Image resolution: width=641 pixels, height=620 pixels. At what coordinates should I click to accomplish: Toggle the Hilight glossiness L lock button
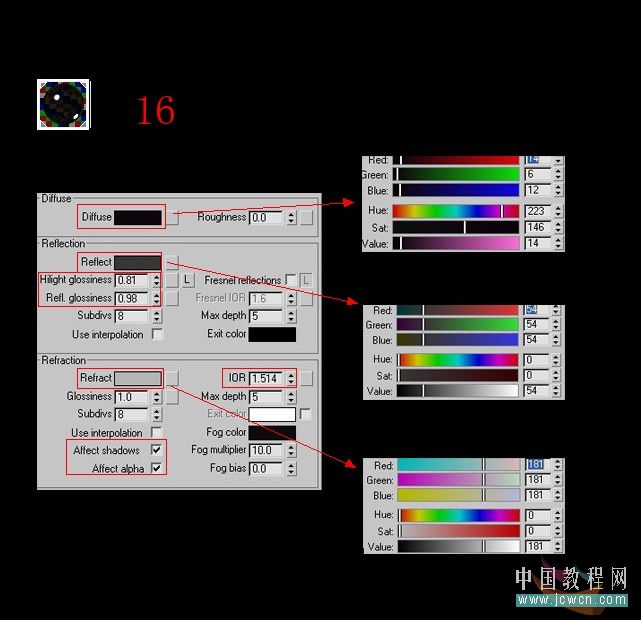(x=188, y=280)
